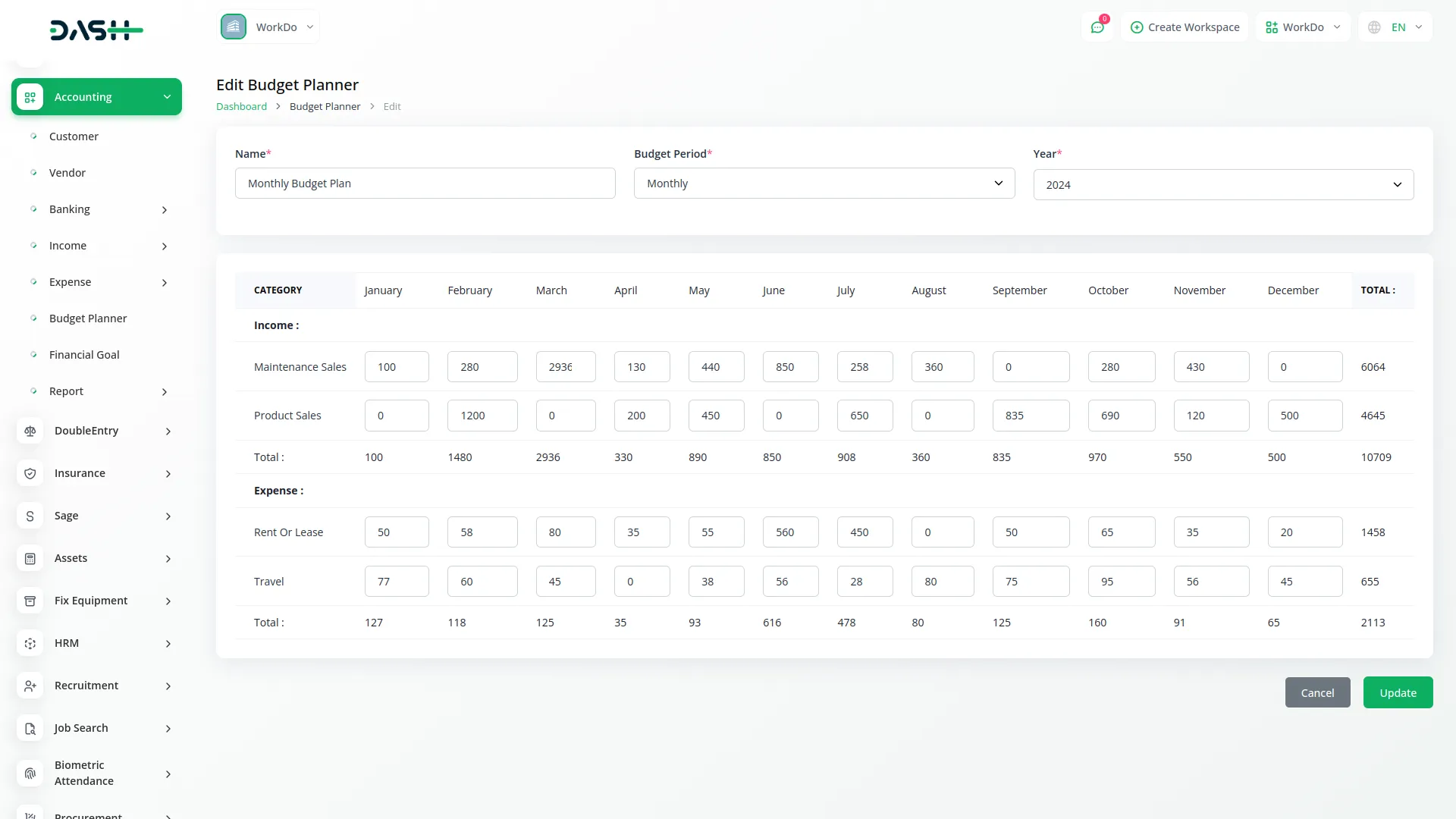Click the globe language icon
This screenshot has height=819, width=1456.
(1373, 27)
